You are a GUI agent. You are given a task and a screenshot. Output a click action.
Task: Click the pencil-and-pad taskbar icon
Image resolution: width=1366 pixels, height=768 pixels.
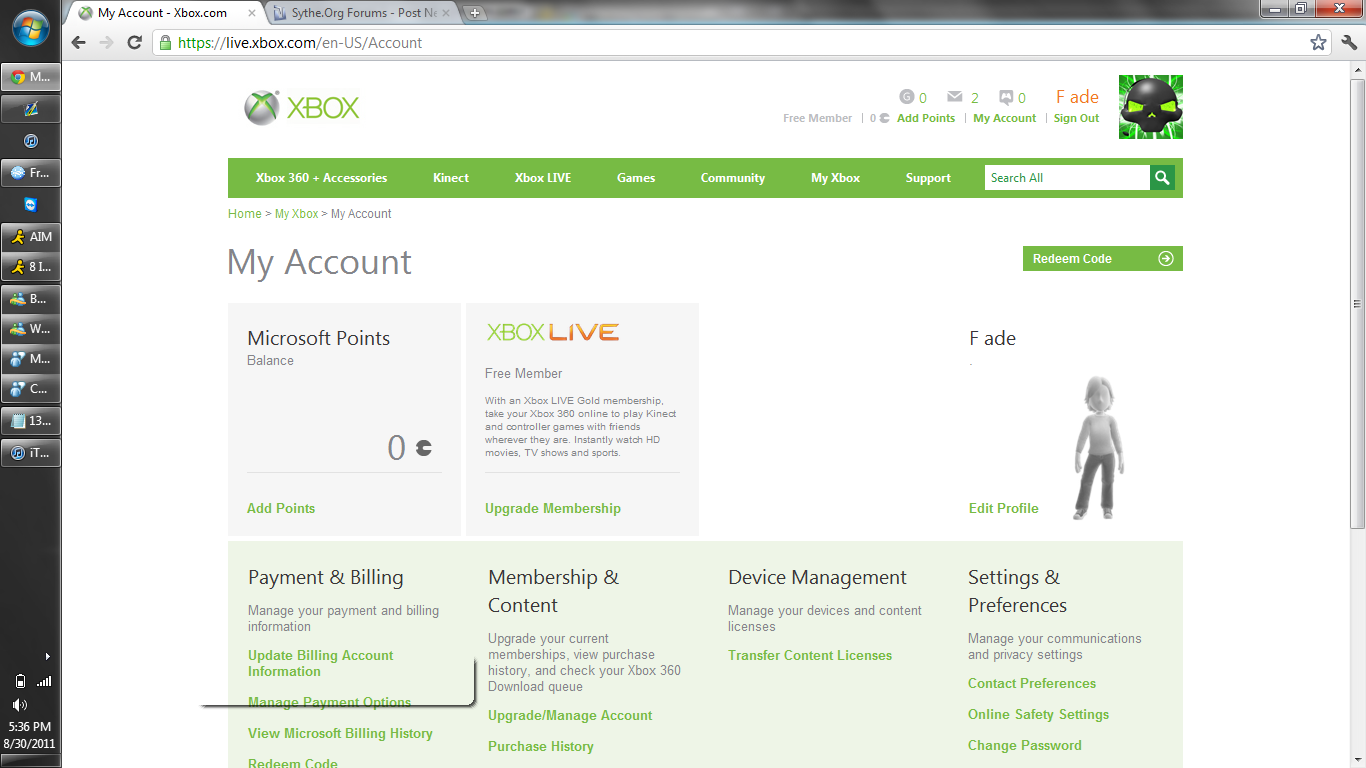click(30, 109)
